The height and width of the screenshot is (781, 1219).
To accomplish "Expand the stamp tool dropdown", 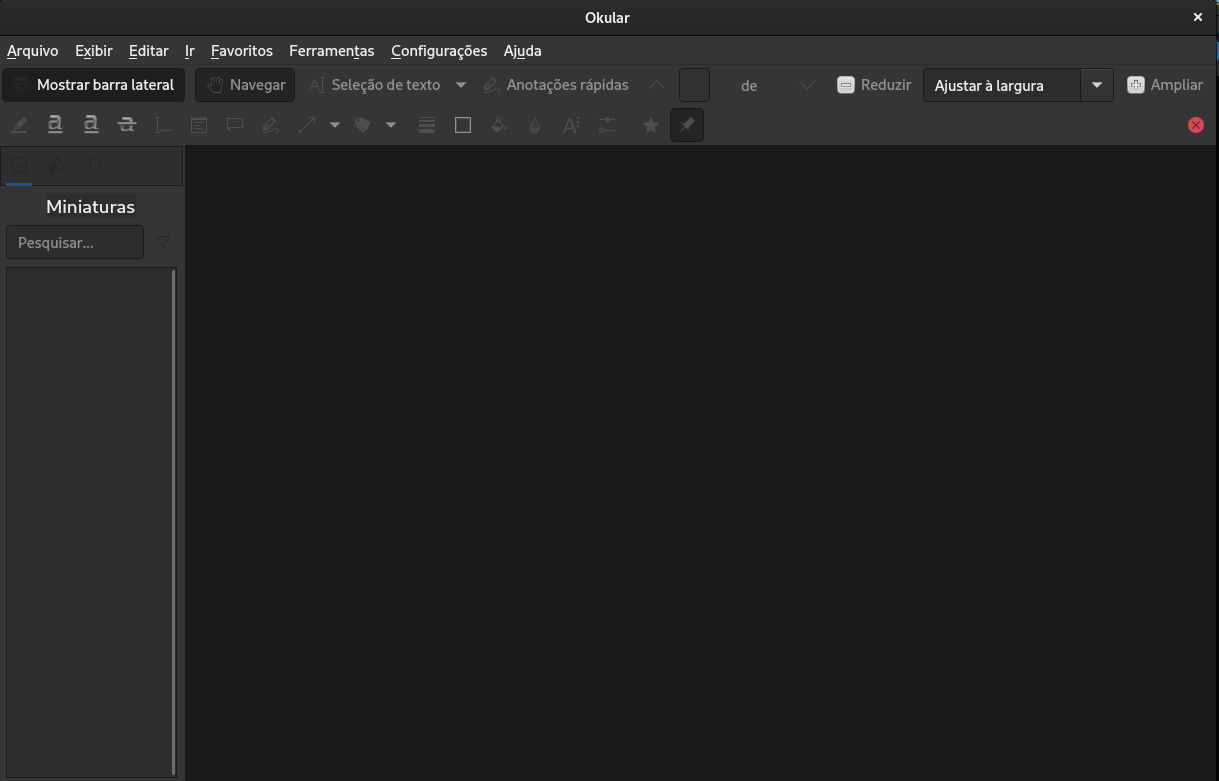I will [391, 125].
